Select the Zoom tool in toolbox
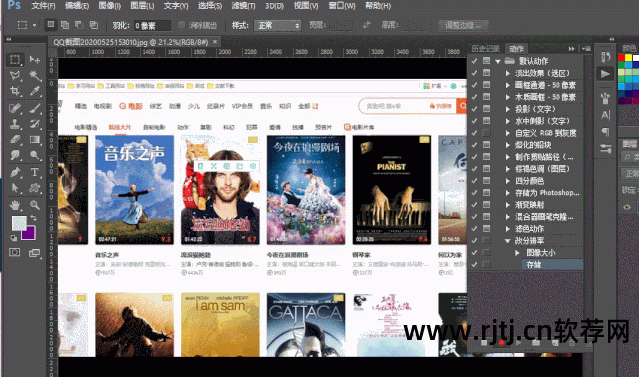This screenshot has height=377, width=639. pos(35,205)
